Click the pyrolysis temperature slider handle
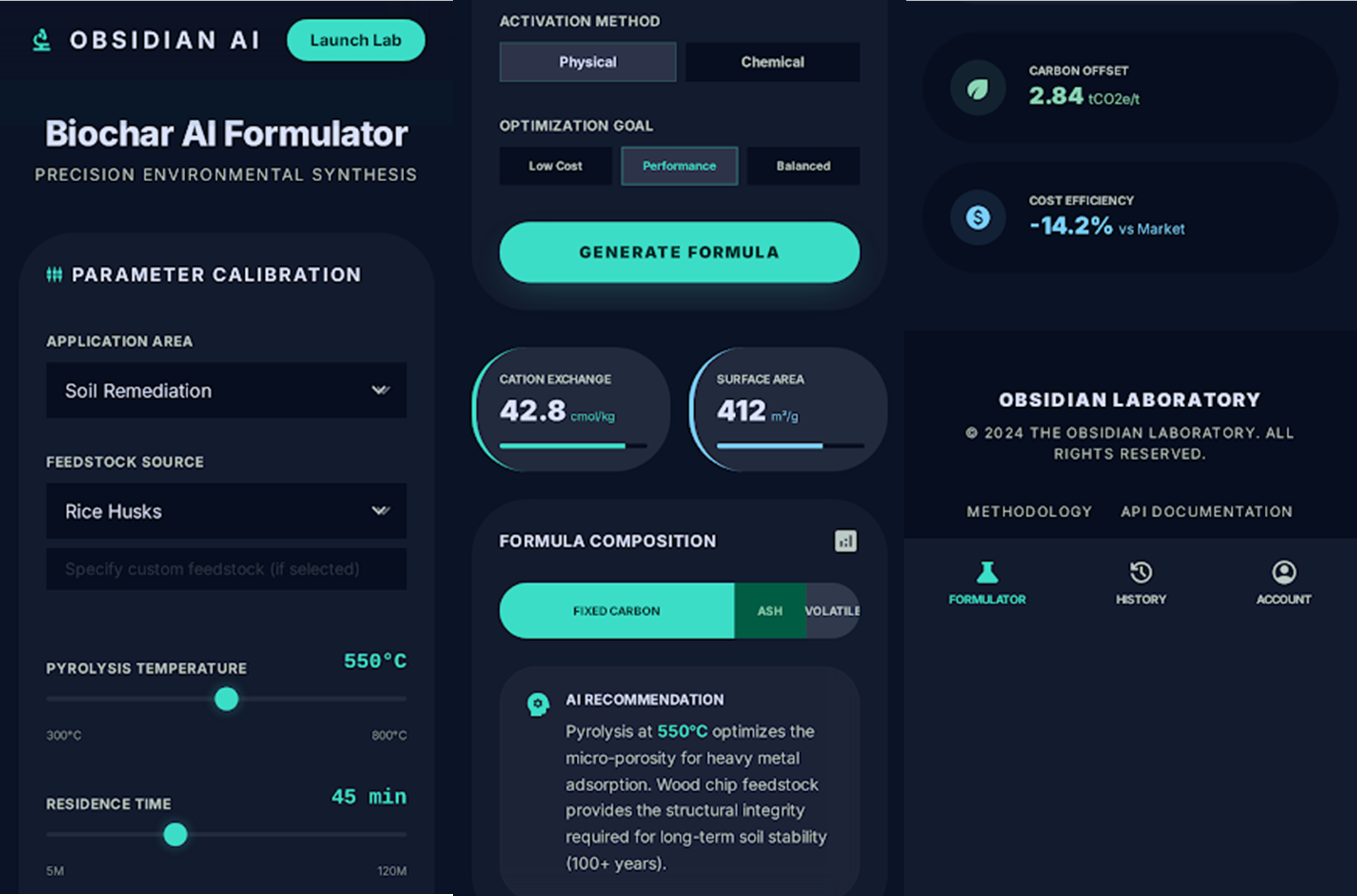Image resolution: width=1357 pixels, height=896 pixels. [227, 698]
